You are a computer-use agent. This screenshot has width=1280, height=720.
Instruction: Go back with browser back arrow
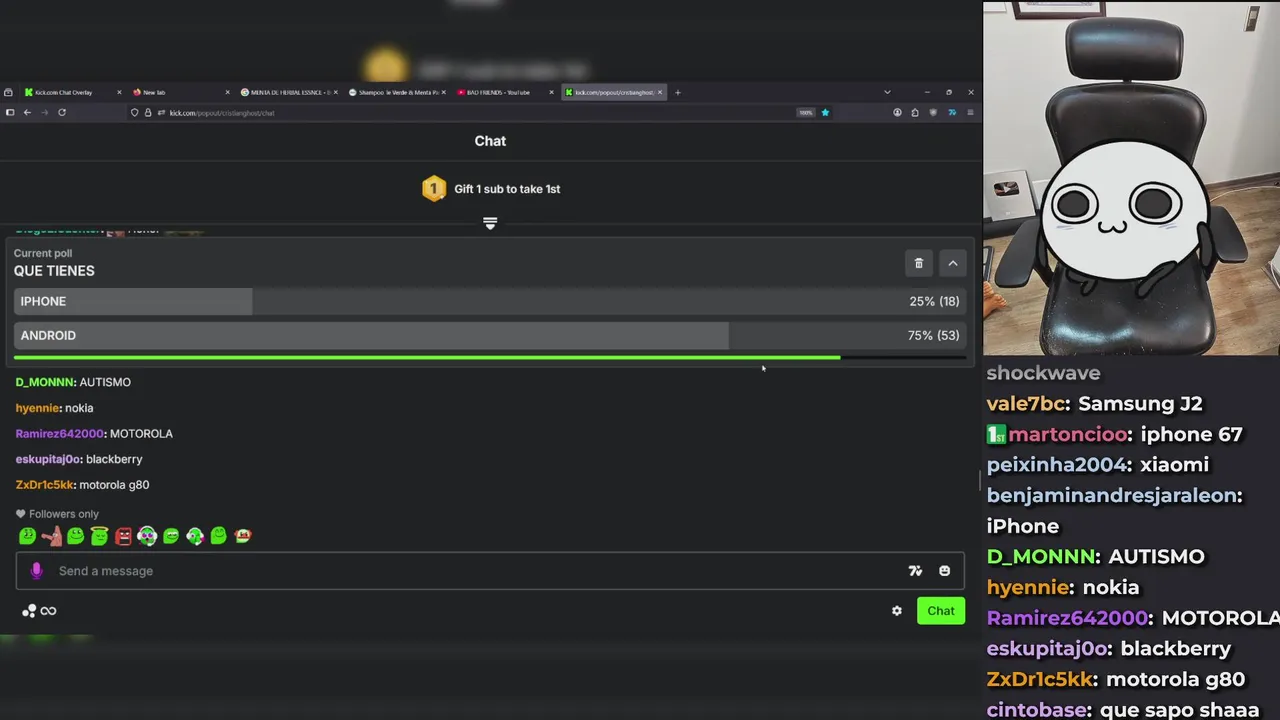tap(27, 113)
